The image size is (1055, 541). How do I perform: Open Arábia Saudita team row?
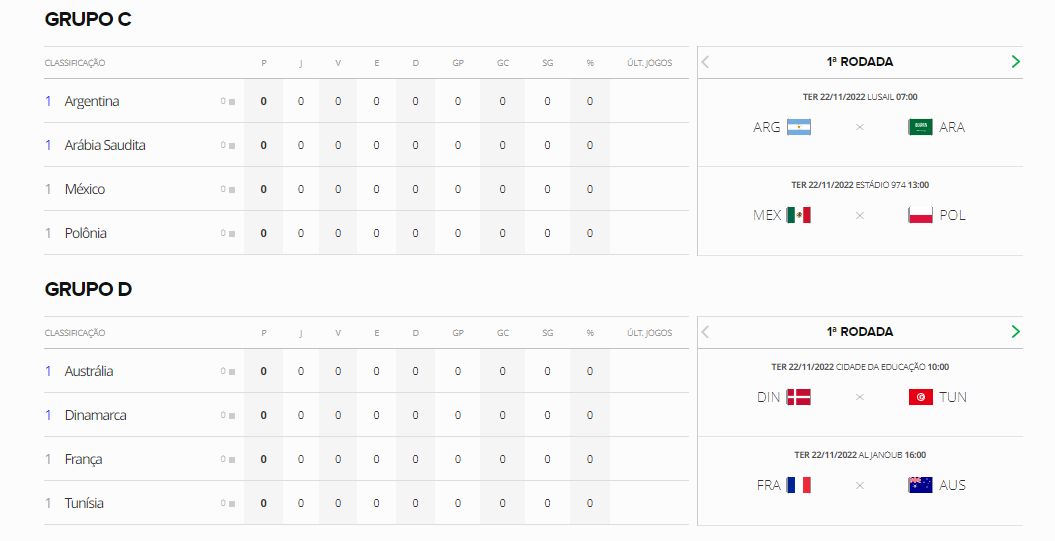click(367, 145)
